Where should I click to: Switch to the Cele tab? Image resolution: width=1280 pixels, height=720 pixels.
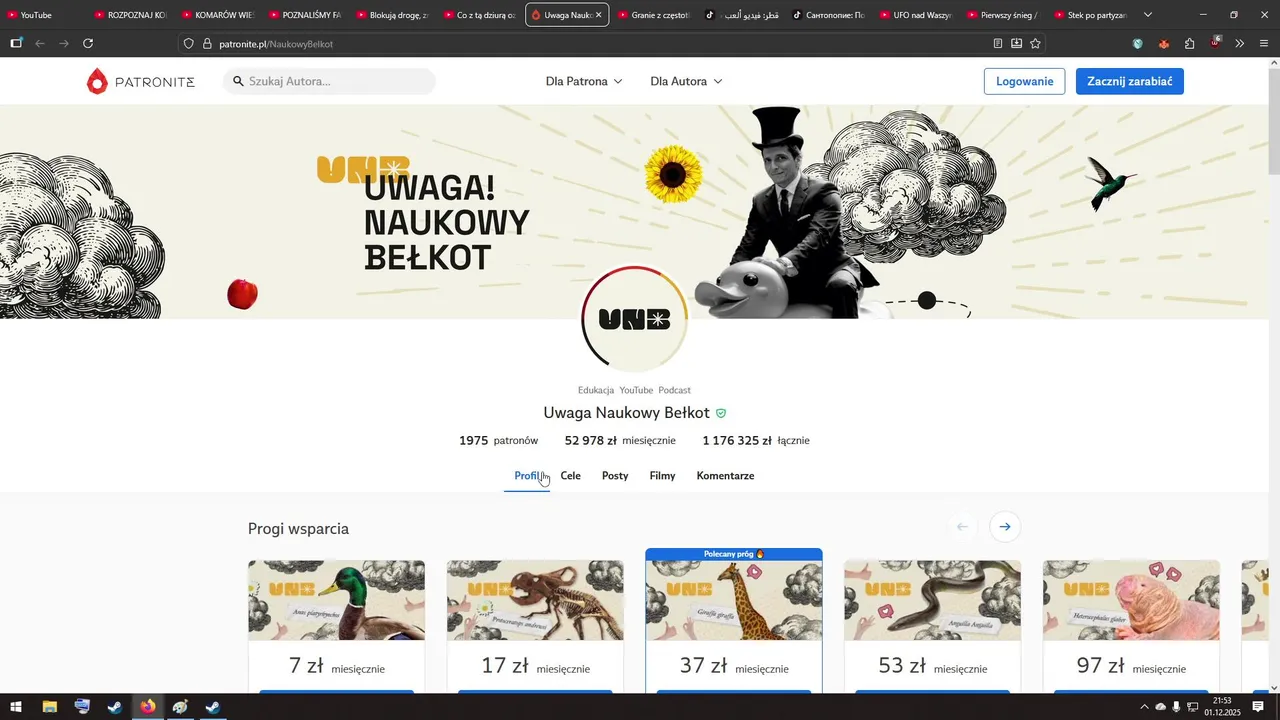pos(571,476)
